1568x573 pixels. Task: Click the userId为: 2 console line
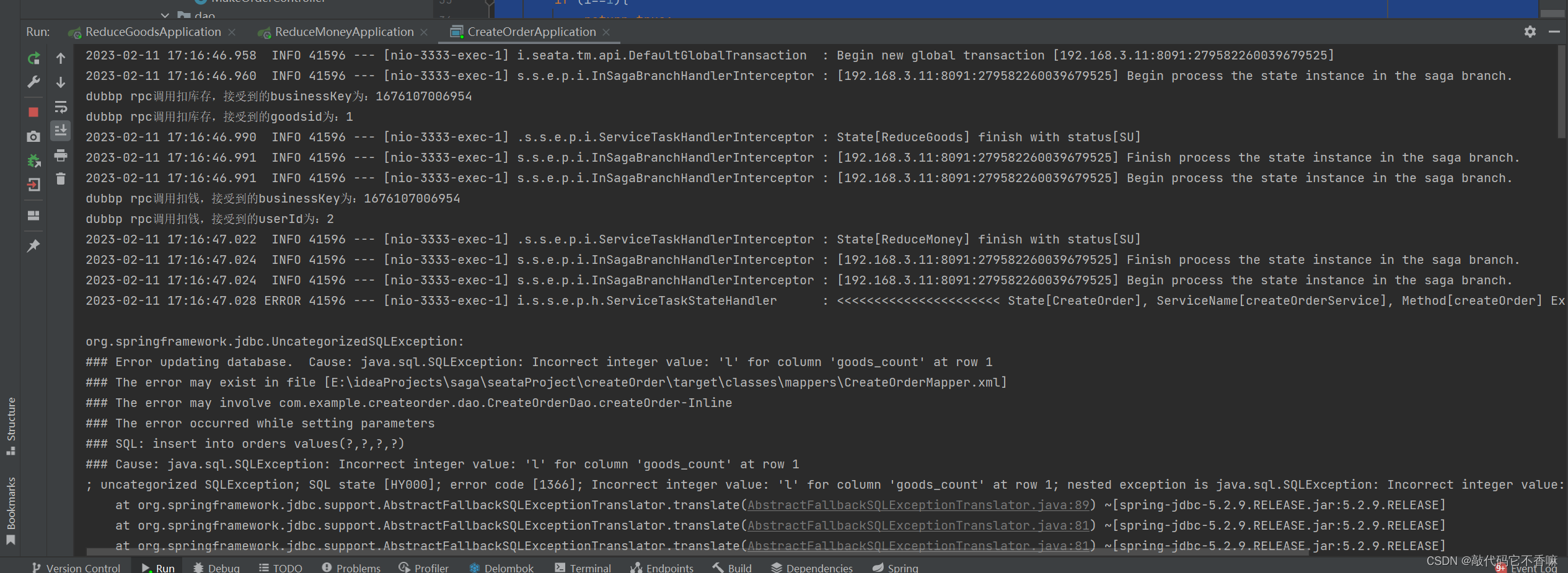click(209, 219)
